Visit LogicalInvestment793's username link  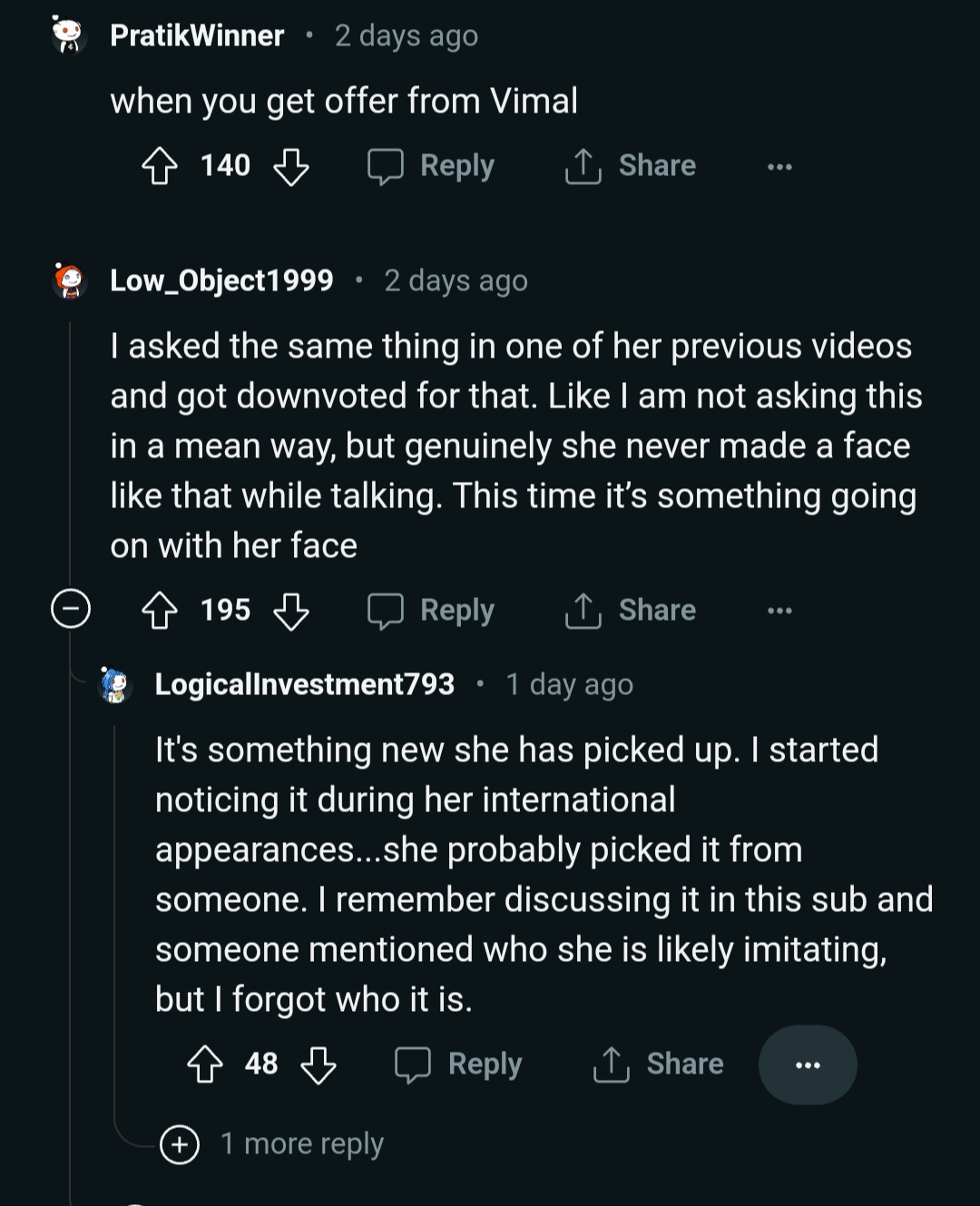point(304,684)
